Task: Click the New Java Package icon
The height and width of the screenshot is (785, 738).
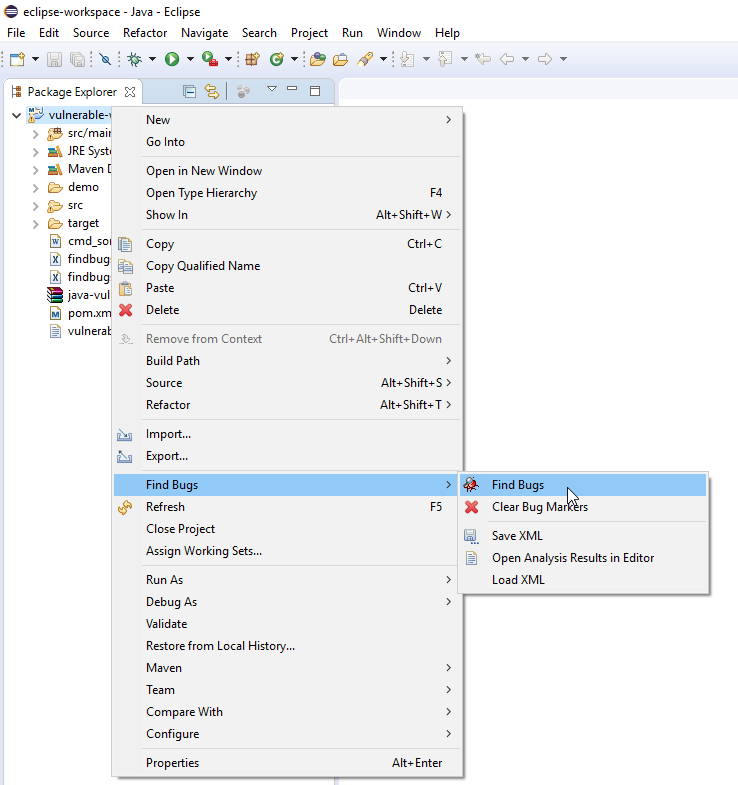Action: 252,59
